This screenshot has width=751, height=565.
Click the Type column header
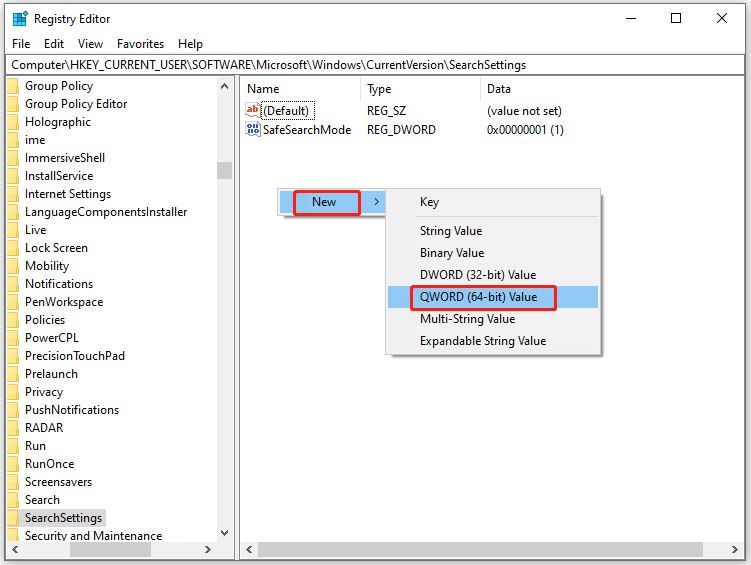click(420, 89)
